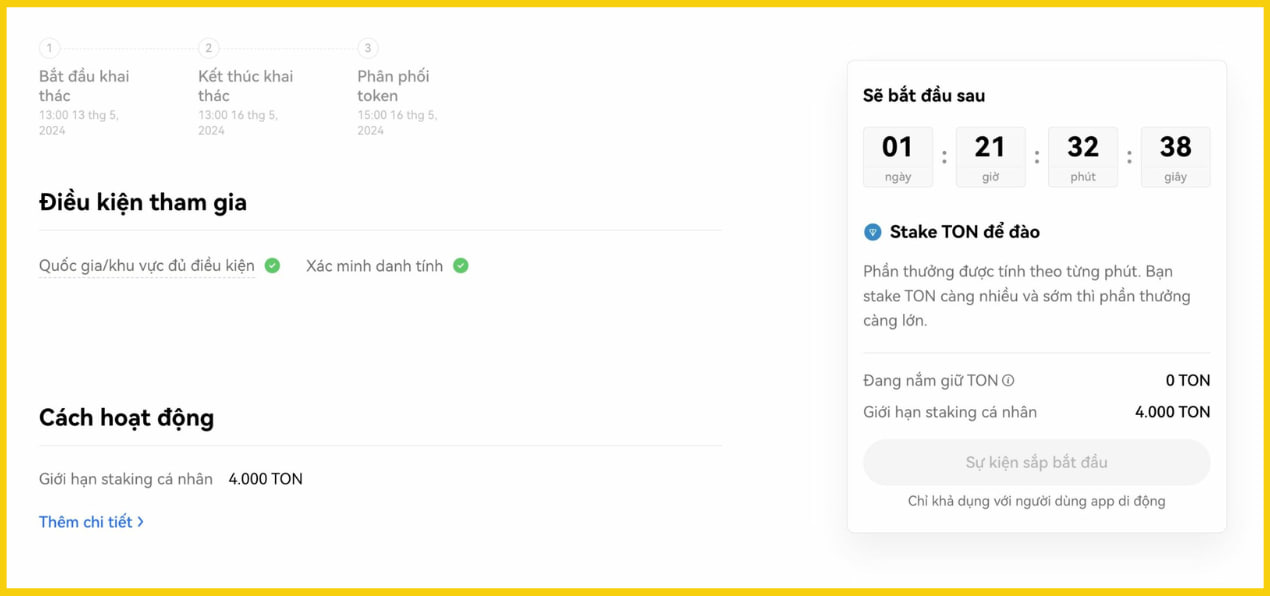Click the arrow chevron after Thêm chi tiết

141,522
